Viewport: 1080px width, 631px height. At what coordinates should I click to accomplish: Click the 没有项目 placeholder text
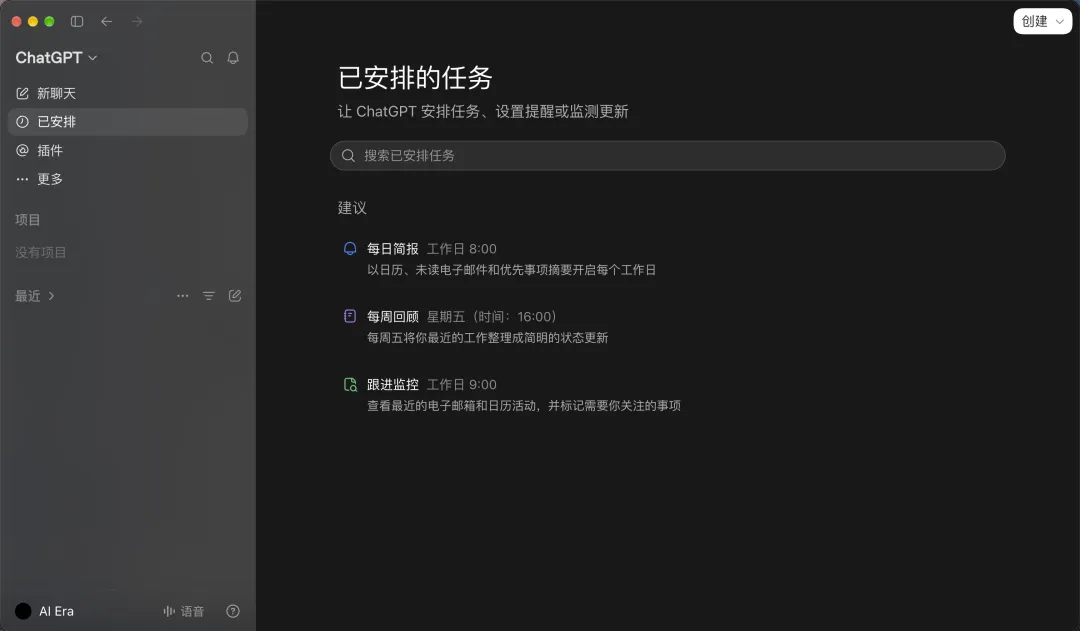(x=41, y=252)
